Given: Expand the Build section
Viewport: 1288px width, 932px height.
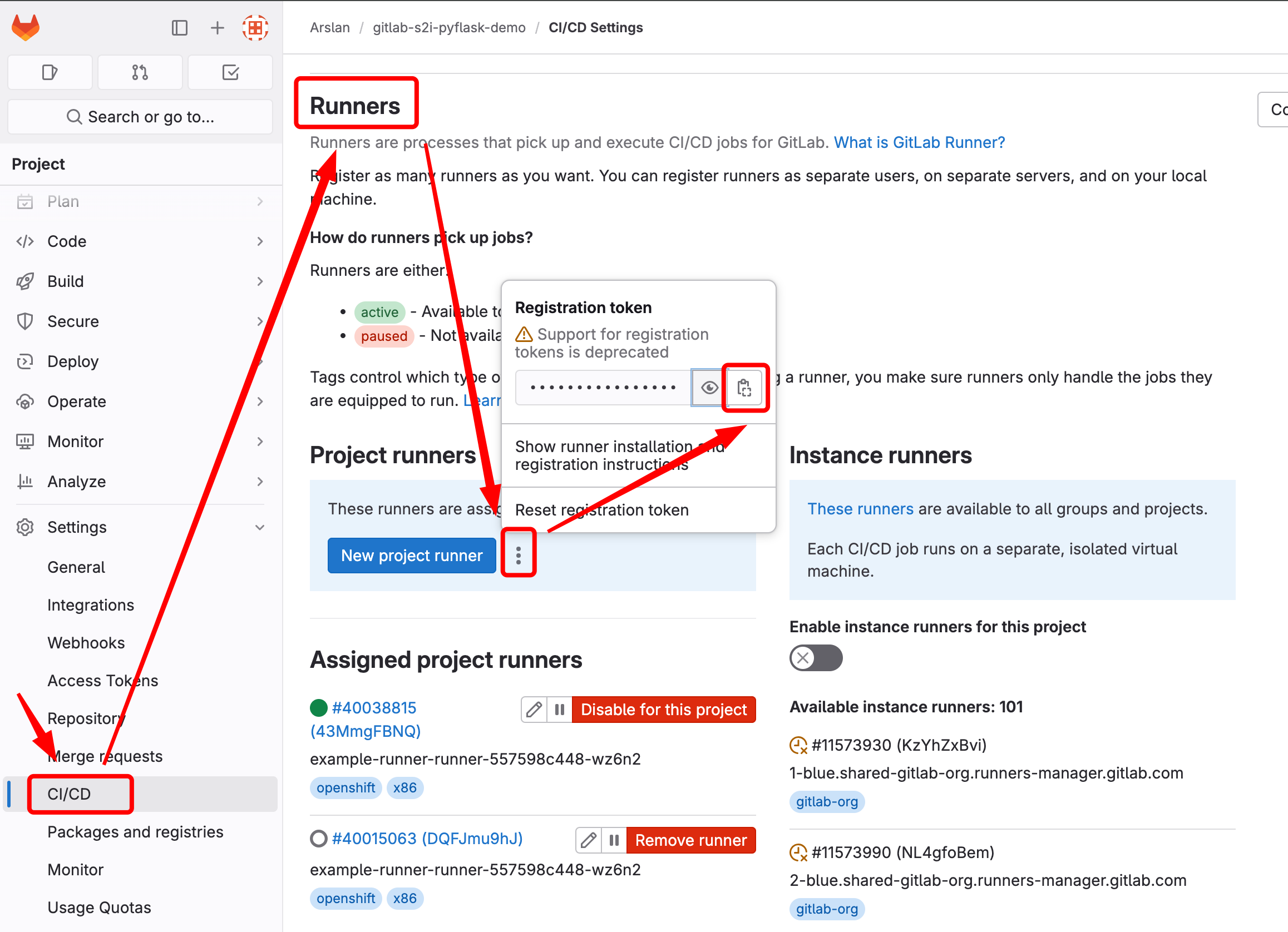Looking at the screenshot, I should pyautogui.click(x=140, y=281).
